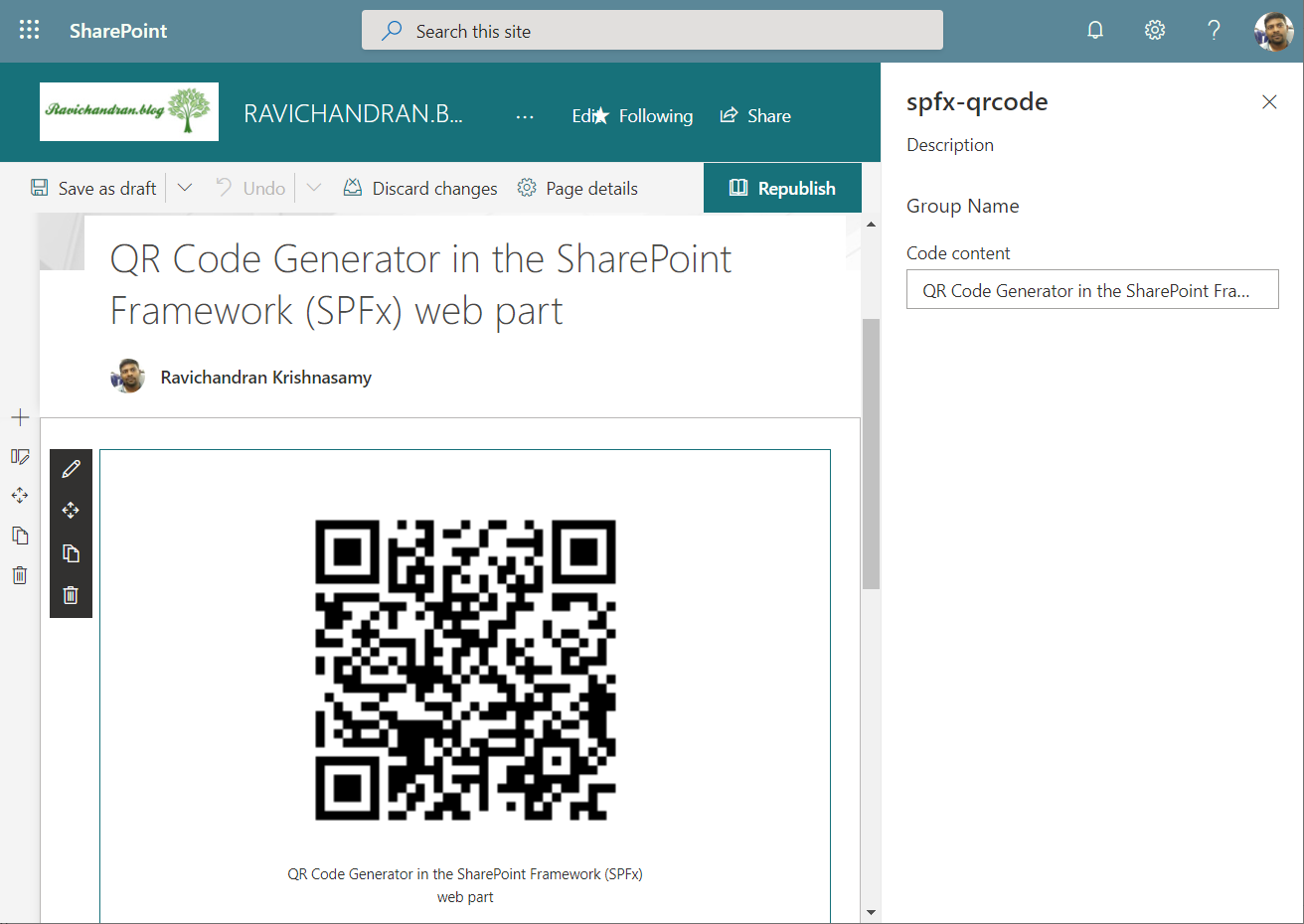
Task: Expand the Save as draft dropdown arrow
Action: (185, 188)
